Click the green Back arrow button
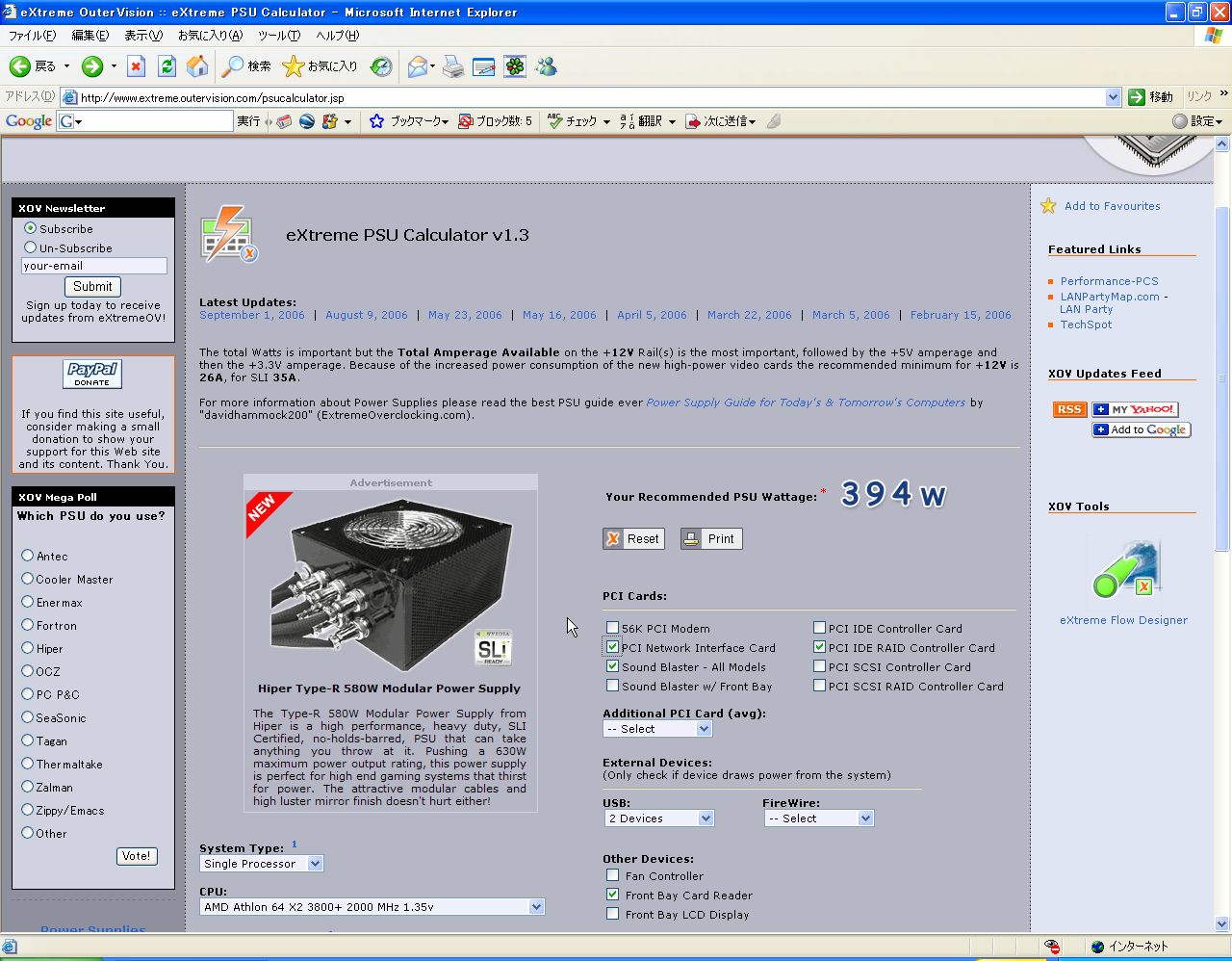The image size is (1232, 961). (x=20, y=66)
